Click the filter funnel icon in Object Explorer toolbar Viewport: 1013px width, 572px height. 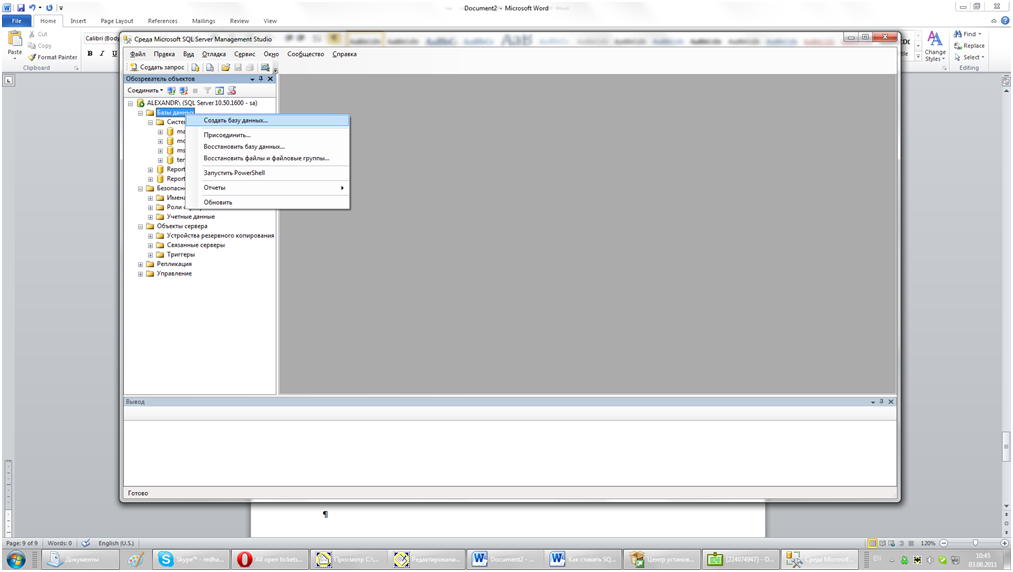tap(207, 90)
